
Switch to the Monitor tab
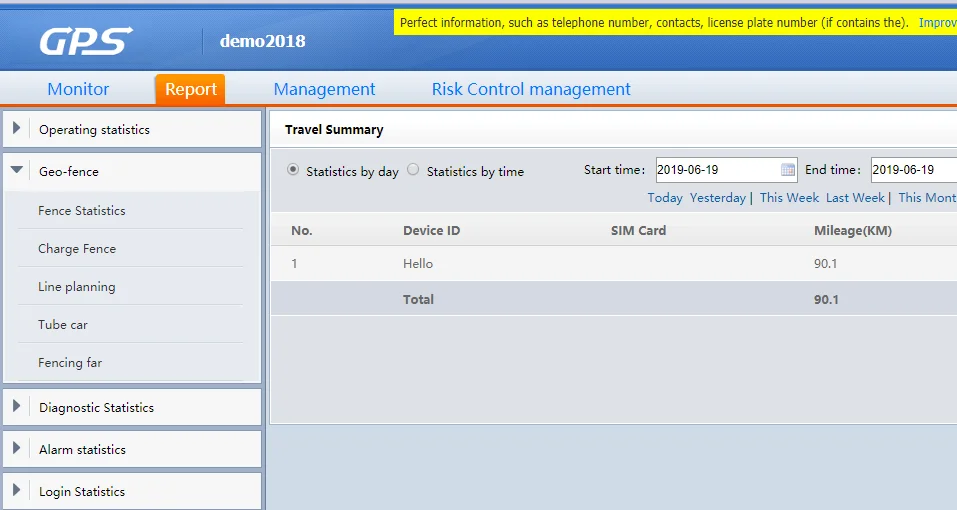[x=78, y=89]
